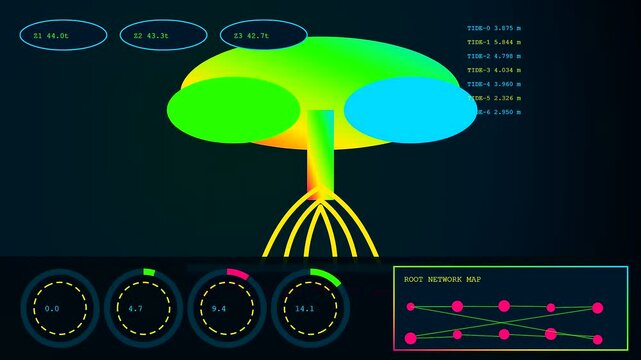
Task: Select the Z1 44.0t zone oval
Action: click(x=63, y=35)
